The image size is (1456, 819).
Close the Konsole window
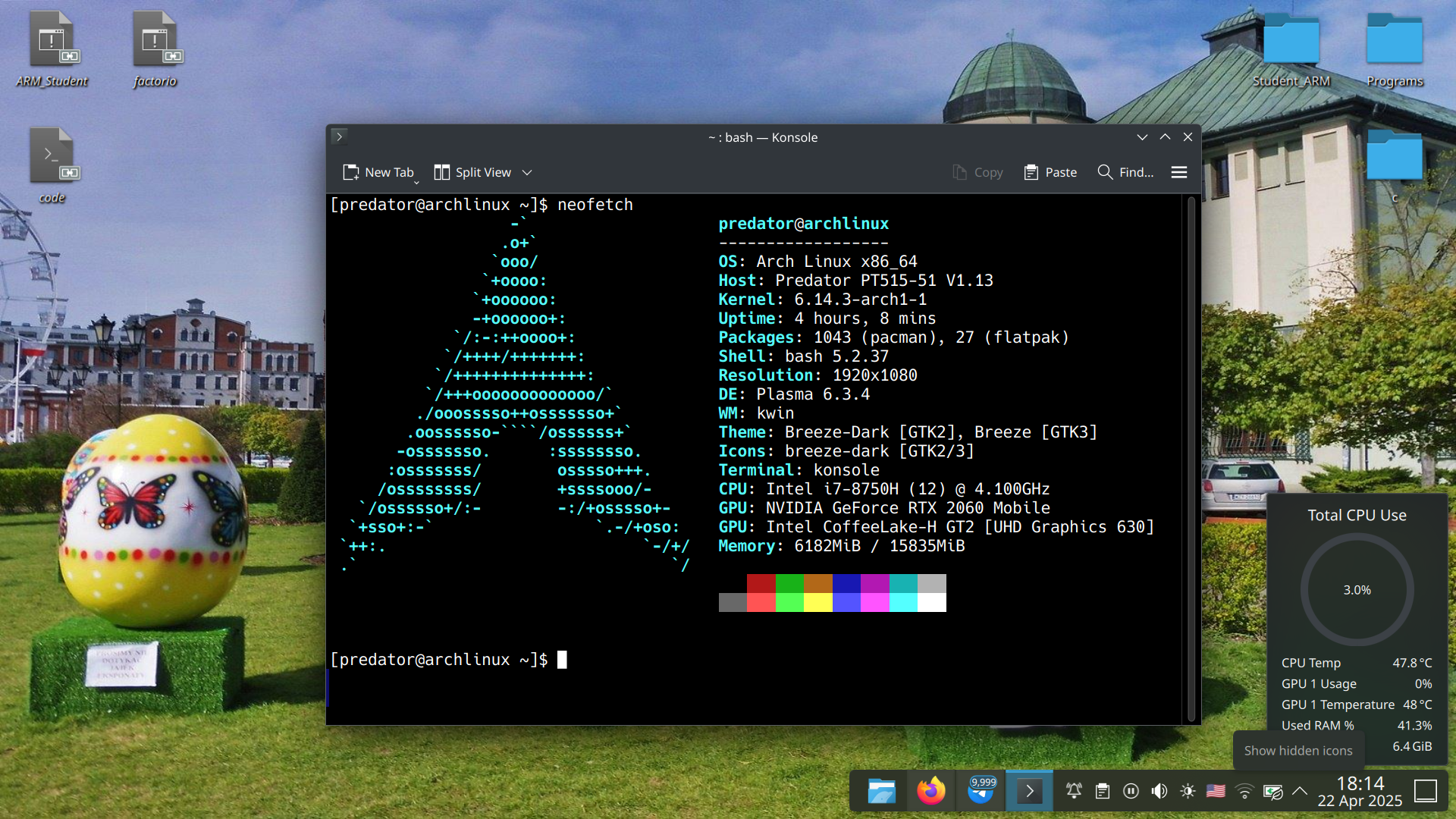tap(1188, 137)
